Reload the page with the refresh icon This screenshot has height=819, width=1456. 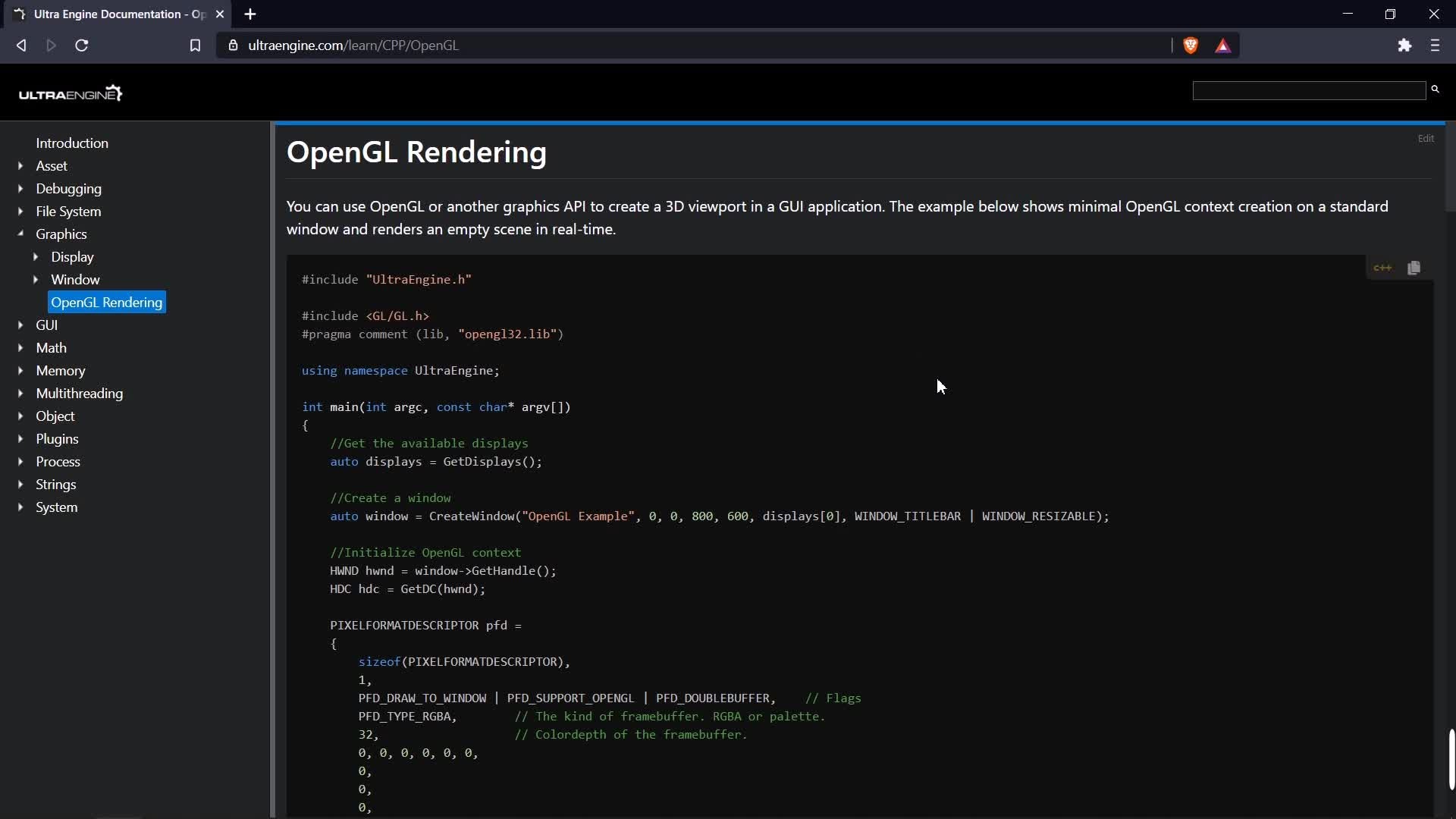pos(82,45)
